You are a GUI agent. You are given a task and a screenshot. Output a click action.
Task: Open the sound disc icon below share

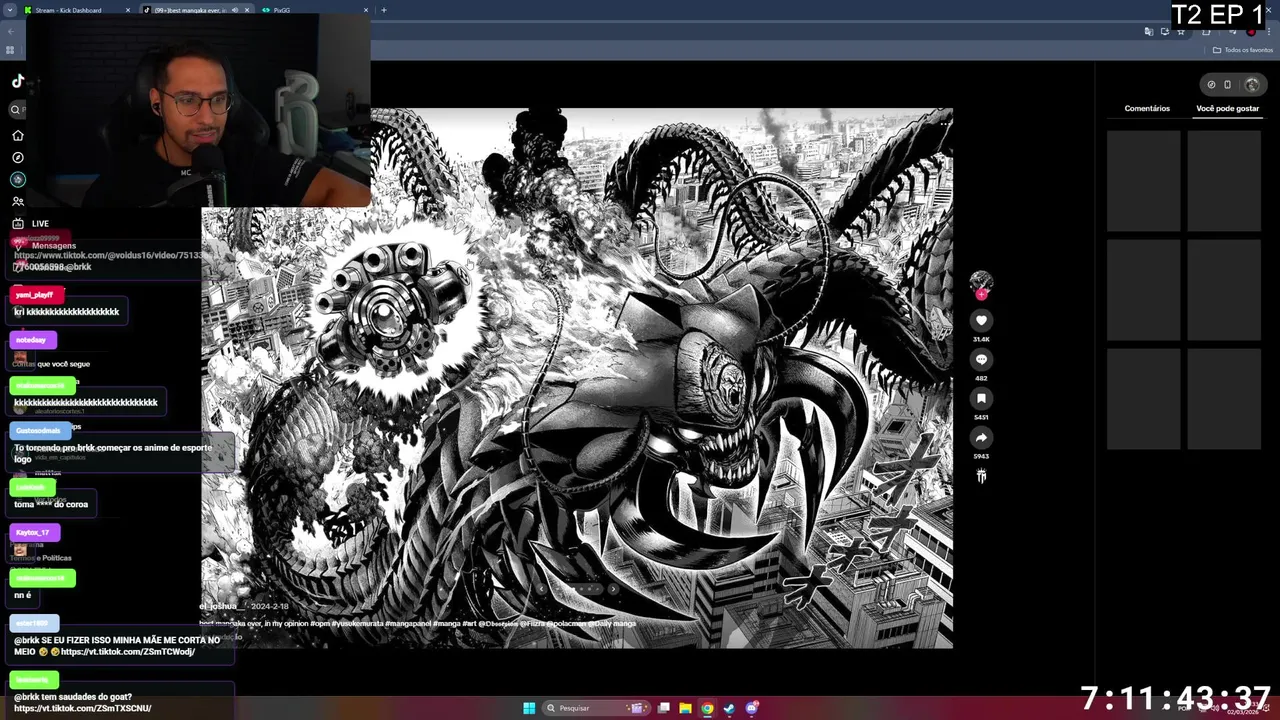pos(981,476)
